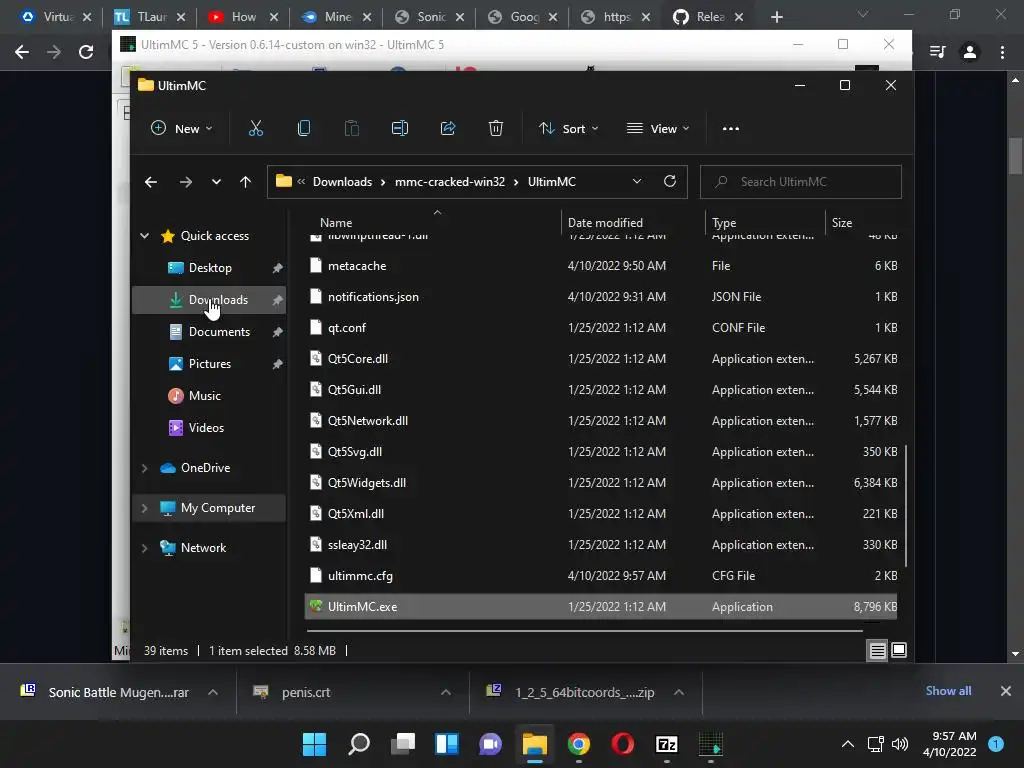
Task: Expand the Network tree node
Action: point(144,548)
